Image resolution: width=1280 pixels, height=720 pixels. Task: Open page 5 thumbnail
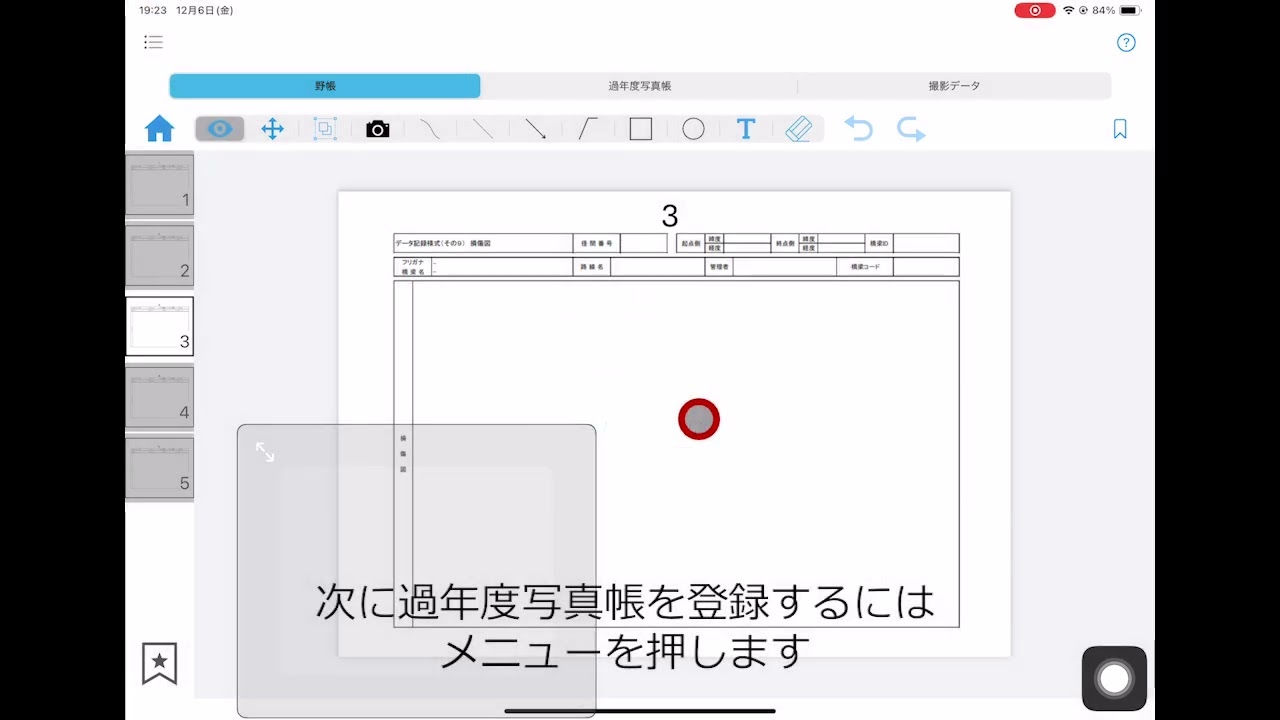[x=159, y=468]
